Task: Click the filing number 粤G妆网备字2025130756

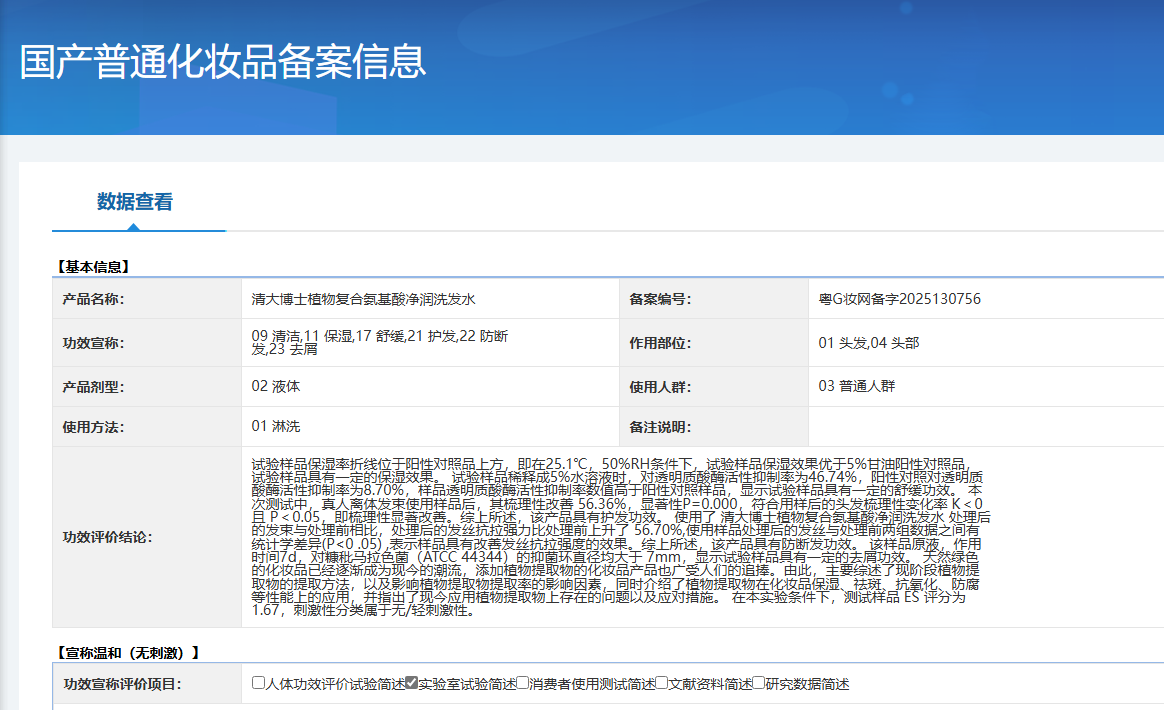Action: click(x=899, y=299)
